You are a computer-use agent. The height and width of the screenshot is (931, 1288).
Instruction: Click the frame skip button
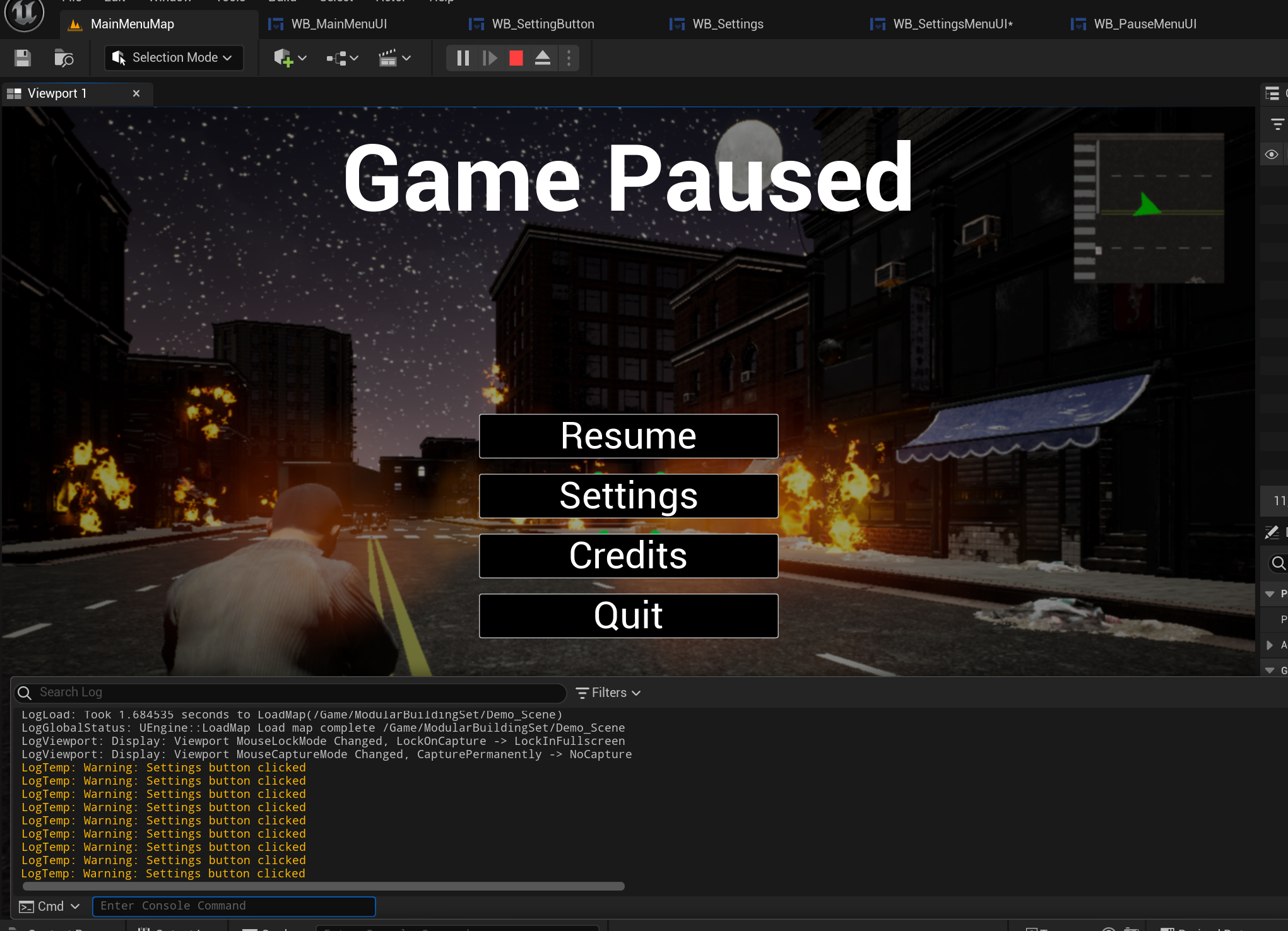pyautogui.click(x=490, y=58)
